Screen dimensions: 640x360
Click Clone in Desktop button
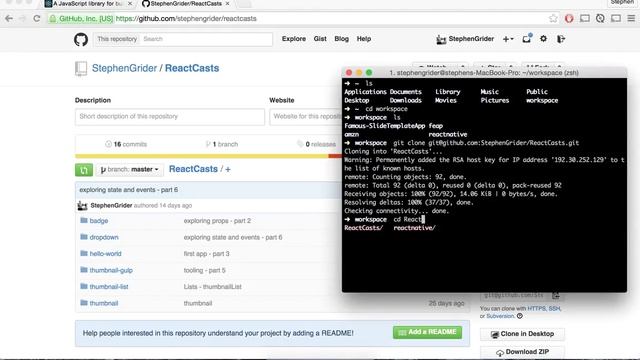(522, 334)
